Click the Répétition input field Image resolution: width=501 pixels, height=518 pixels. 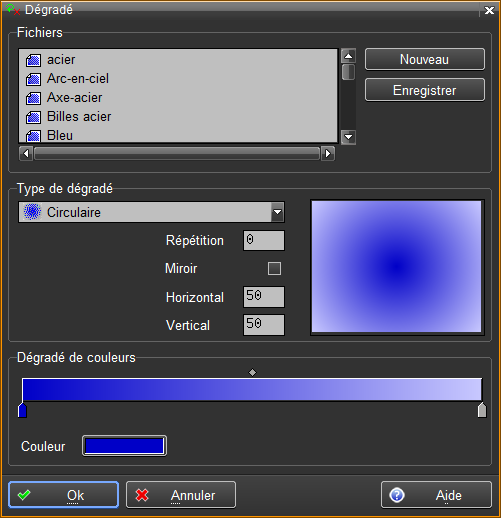pos(264,240)
